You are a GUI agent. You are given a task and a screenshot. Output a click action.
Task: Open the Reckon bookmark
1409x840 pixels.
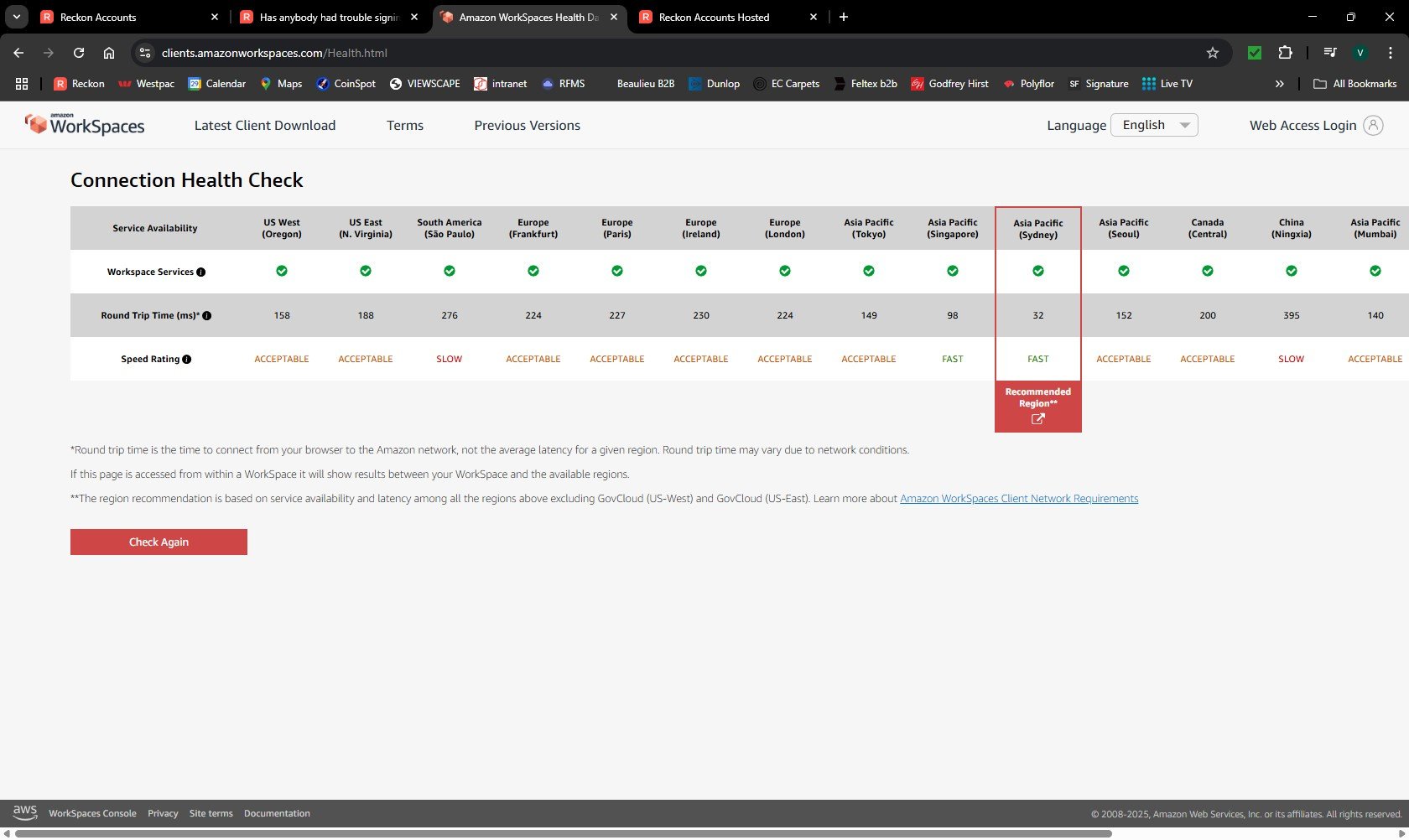click(x=80, y=84)
